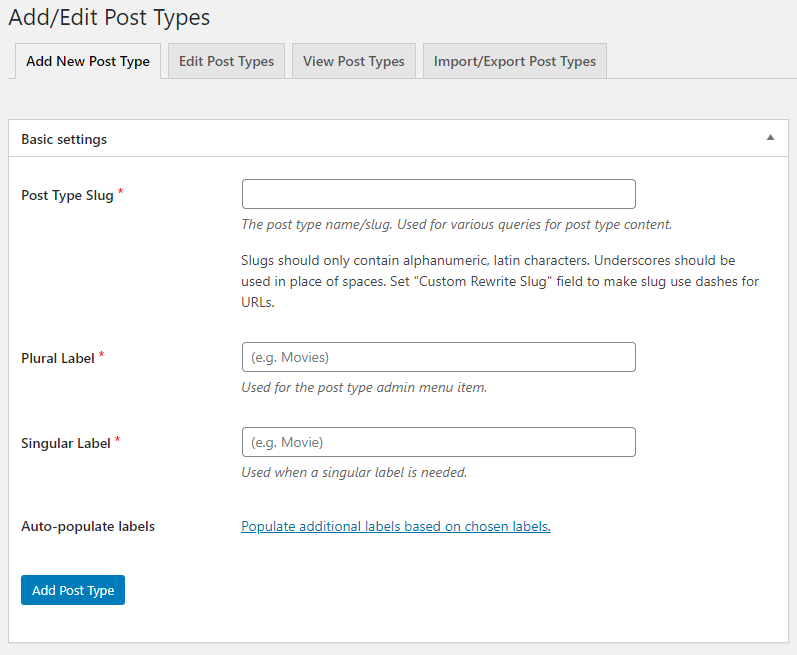Click the Singular Label field label

point(65,443)
